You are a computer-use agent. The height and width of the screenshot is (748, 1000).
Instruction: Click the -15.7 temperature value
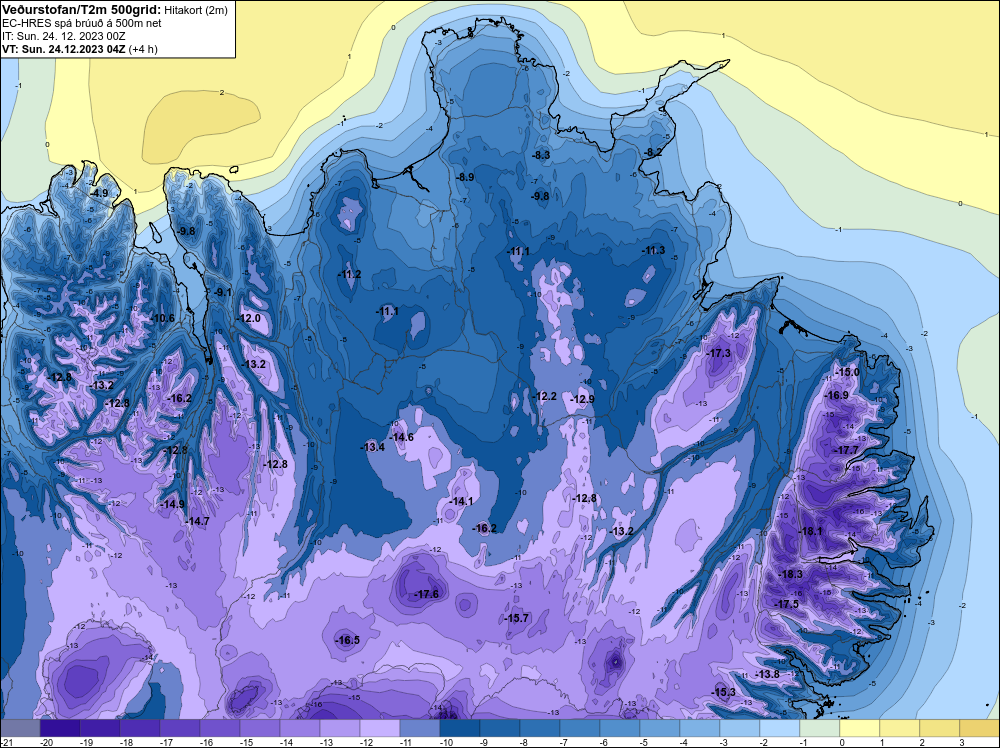517,618
